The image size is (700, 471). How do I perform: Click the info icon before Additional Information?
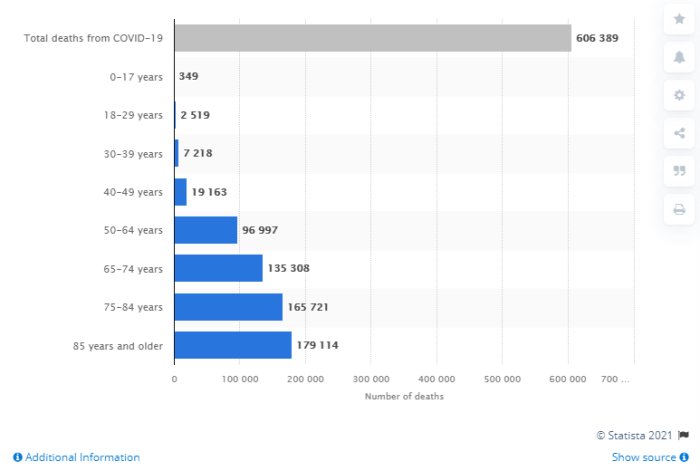tap(17, 457)
